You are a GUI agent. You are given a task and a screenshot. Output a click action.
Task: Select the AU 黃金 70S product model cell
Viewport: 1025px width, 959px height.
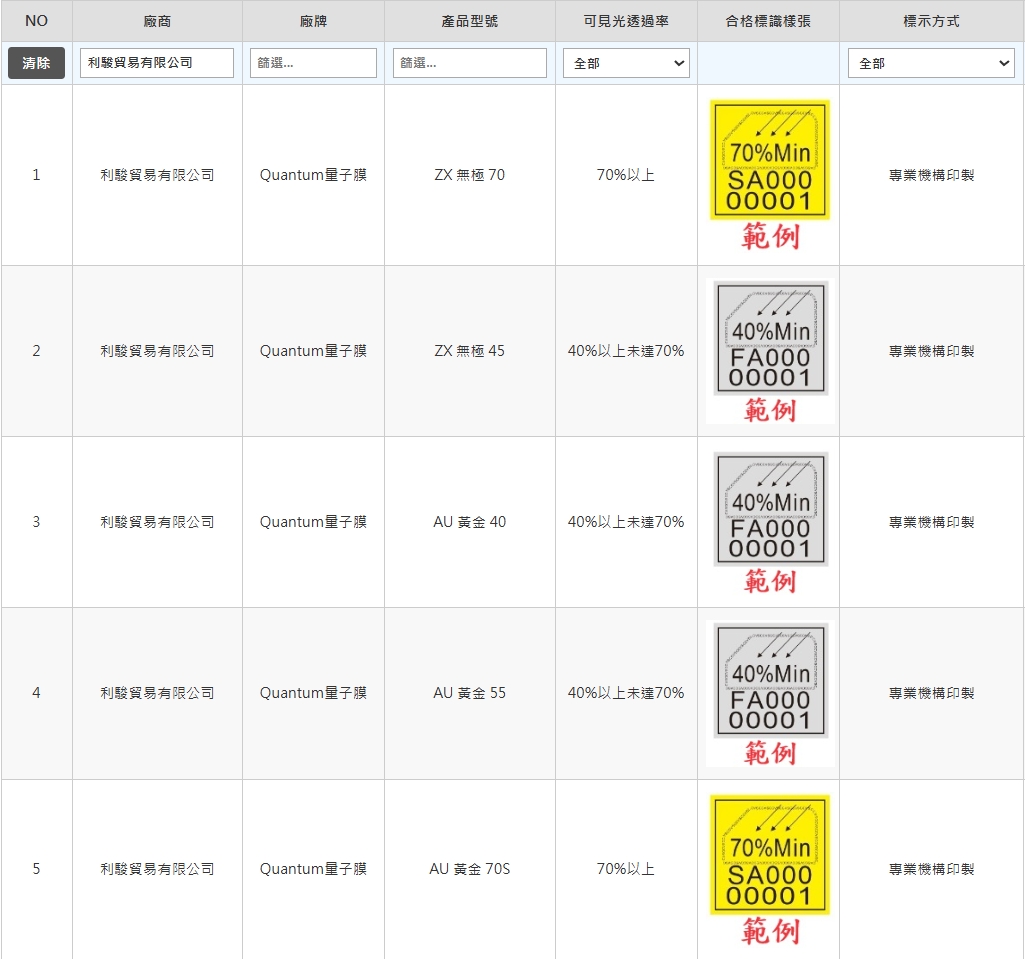coord(469,869)
